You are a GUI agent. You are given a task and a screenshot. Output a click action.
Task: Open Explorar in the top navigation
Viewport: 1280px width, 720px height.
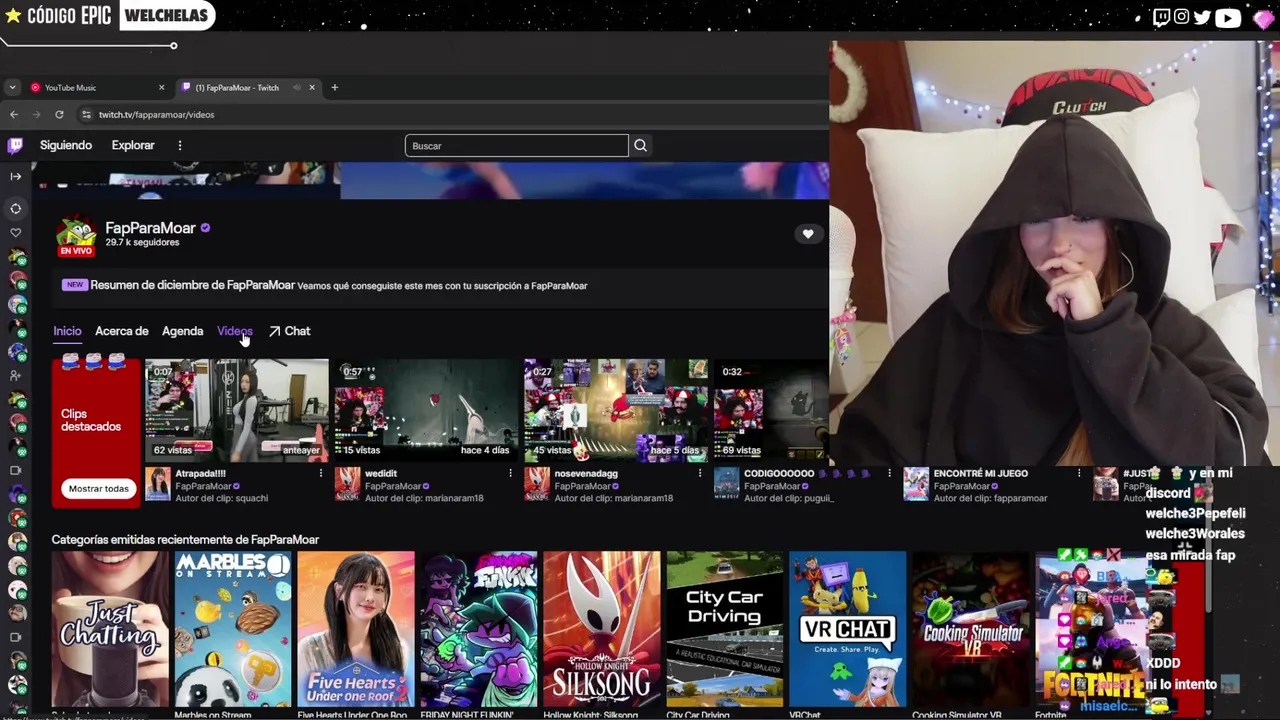coord(133,146)
